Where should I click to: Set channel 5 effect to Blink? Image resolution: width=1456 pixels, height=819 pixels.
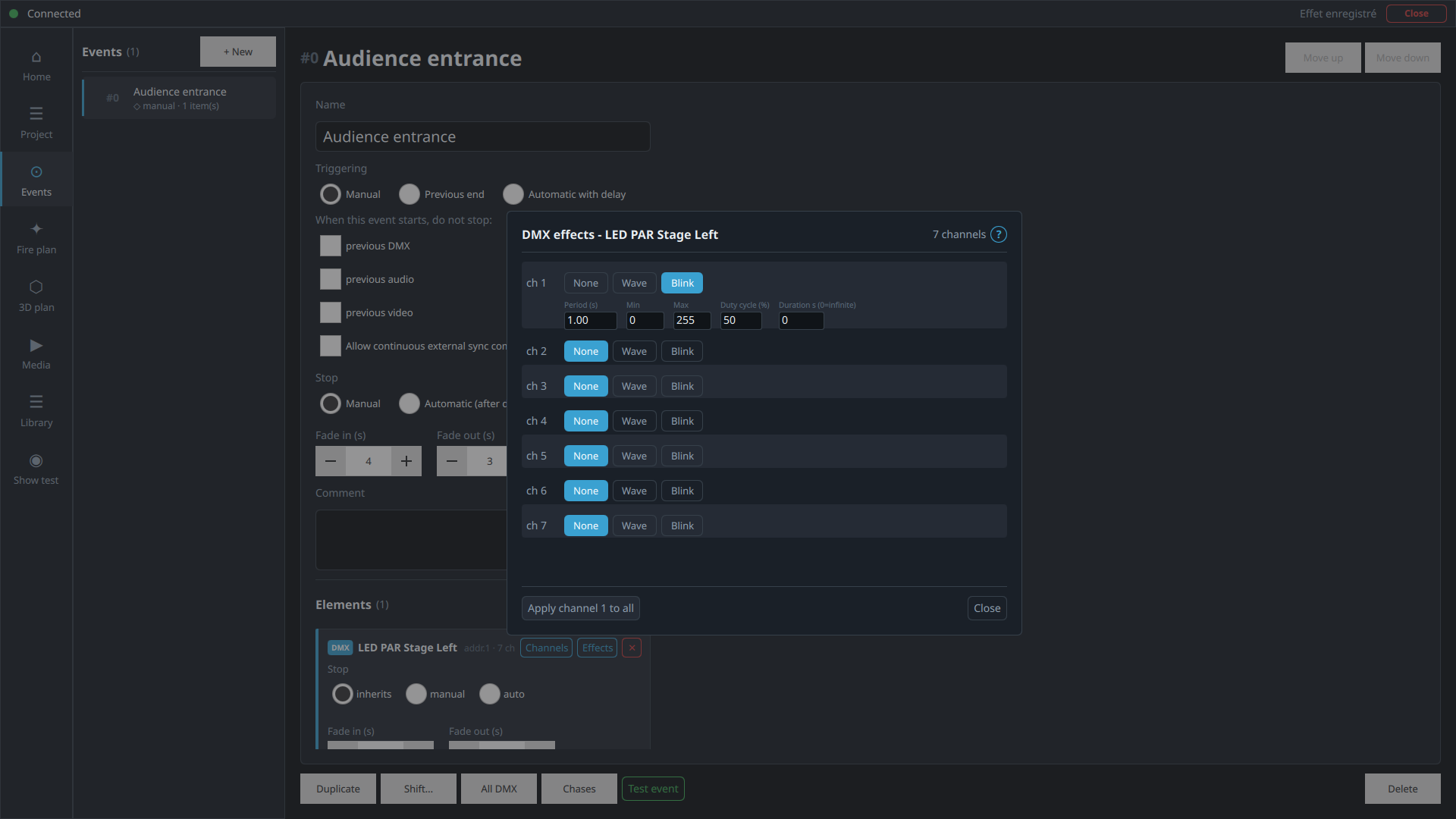[x=682, y=456]
